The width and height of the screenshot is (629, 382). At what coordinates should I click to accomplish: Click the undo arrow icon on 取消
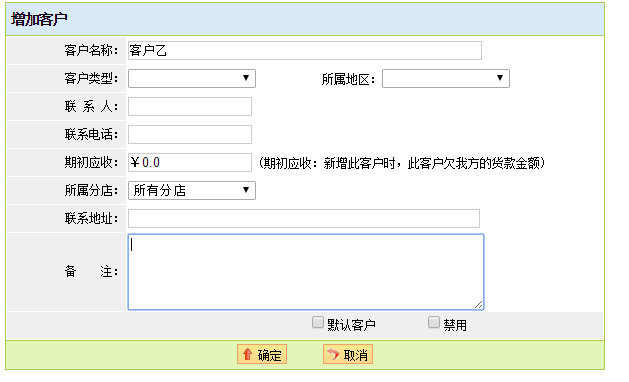click(333, 354)
